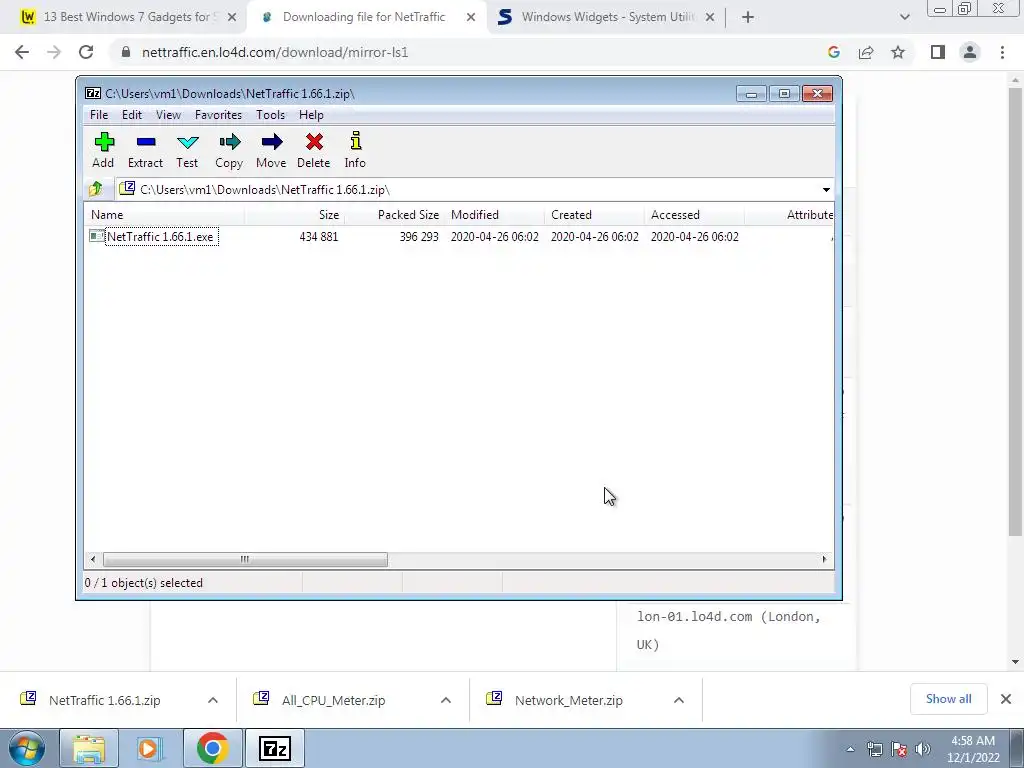The height and width of the screenshot is (768, 1024).
Task: Click the 396 293 packed size value
Action: (x=419, y=237)
